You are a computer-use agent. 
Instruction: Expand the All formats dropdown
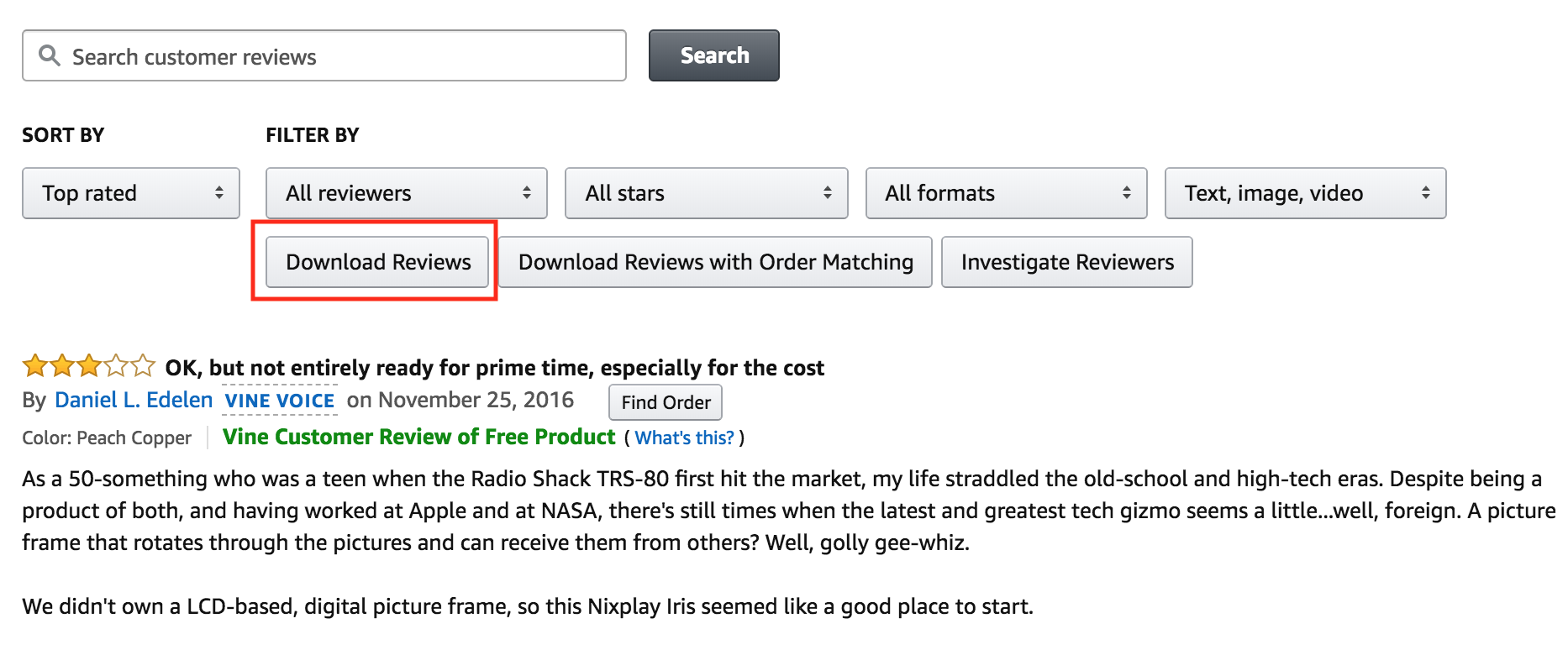[1007, 193]
